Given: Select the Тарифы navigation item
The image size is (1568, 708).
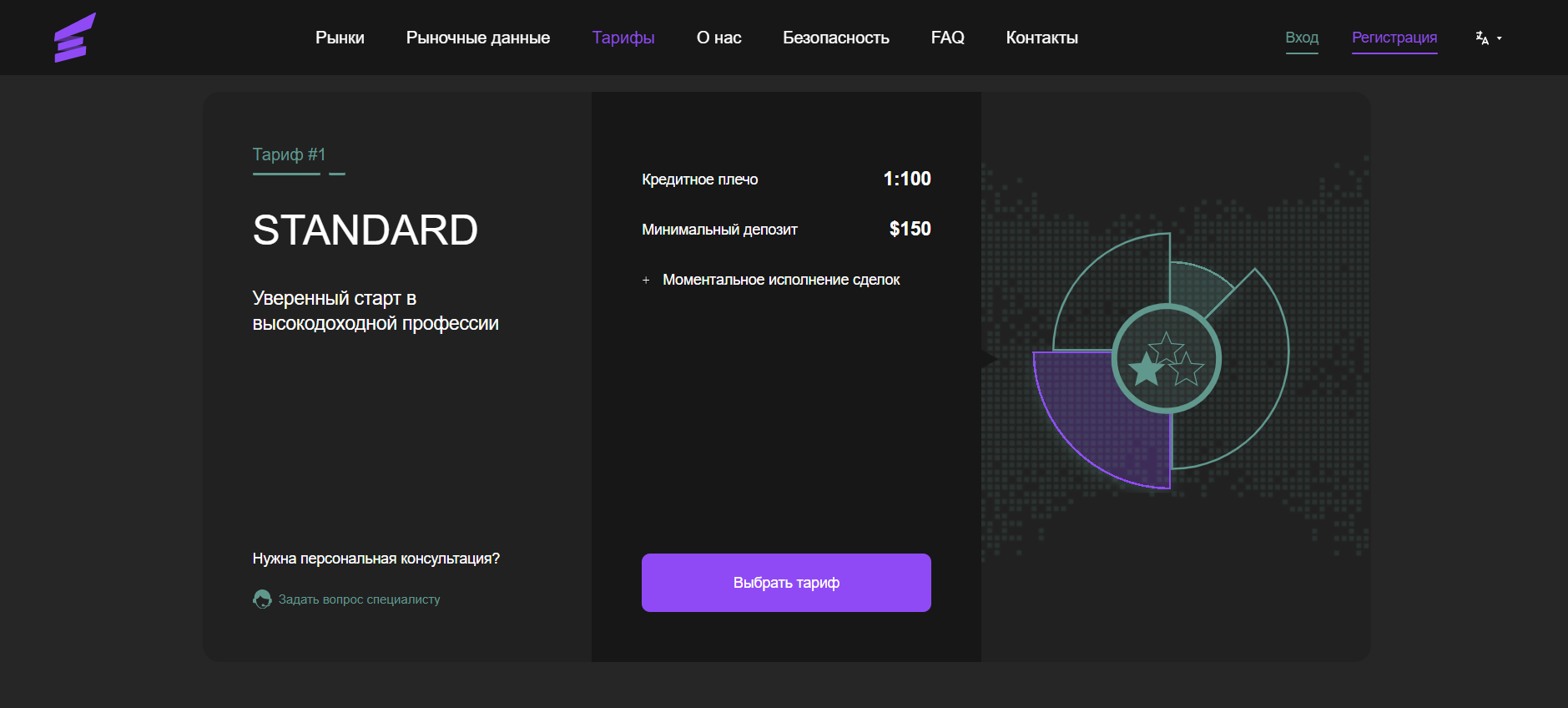Looking at the screenshot, I should (x=623, y=38).
